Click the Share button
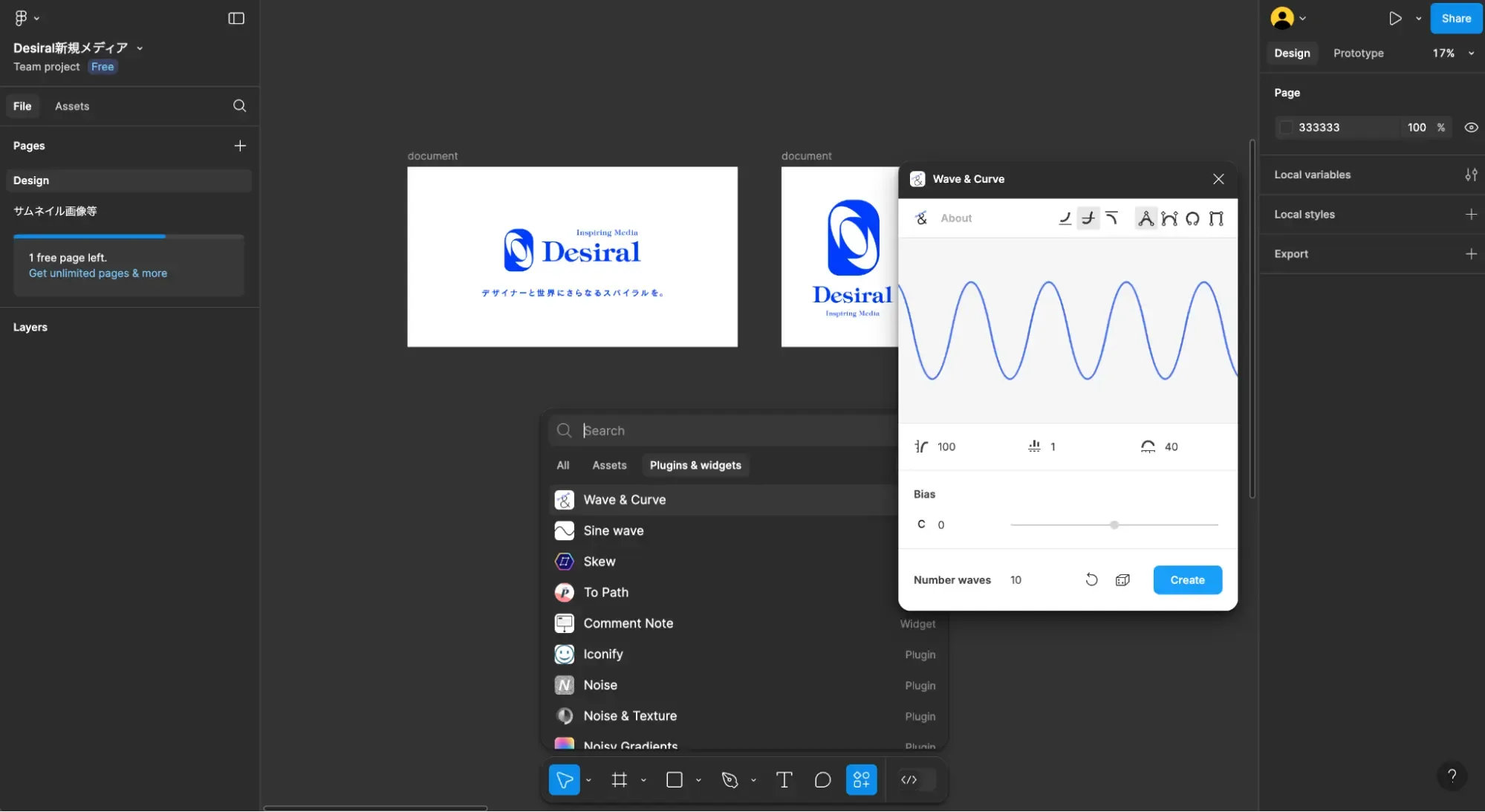The height and width of the screenshot is (812, 1485). pyautogui.click(x=1456, y=19)
